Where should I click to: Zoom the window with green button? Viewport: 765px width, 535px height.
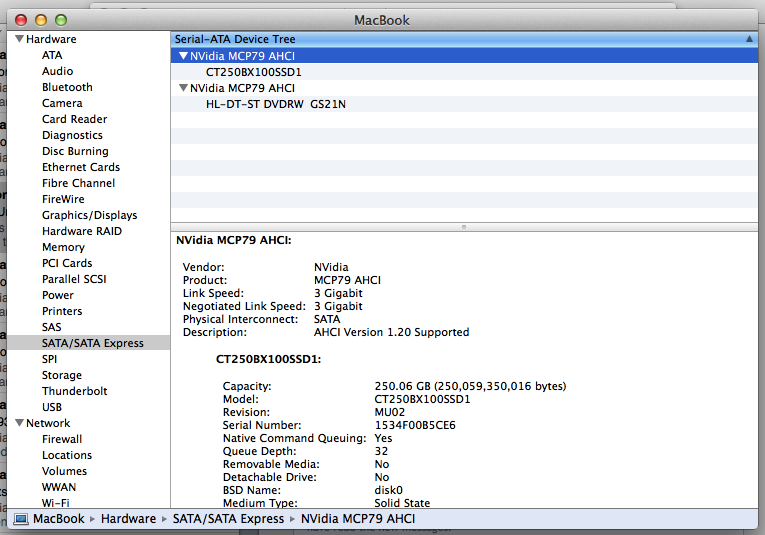pos(61,20)
